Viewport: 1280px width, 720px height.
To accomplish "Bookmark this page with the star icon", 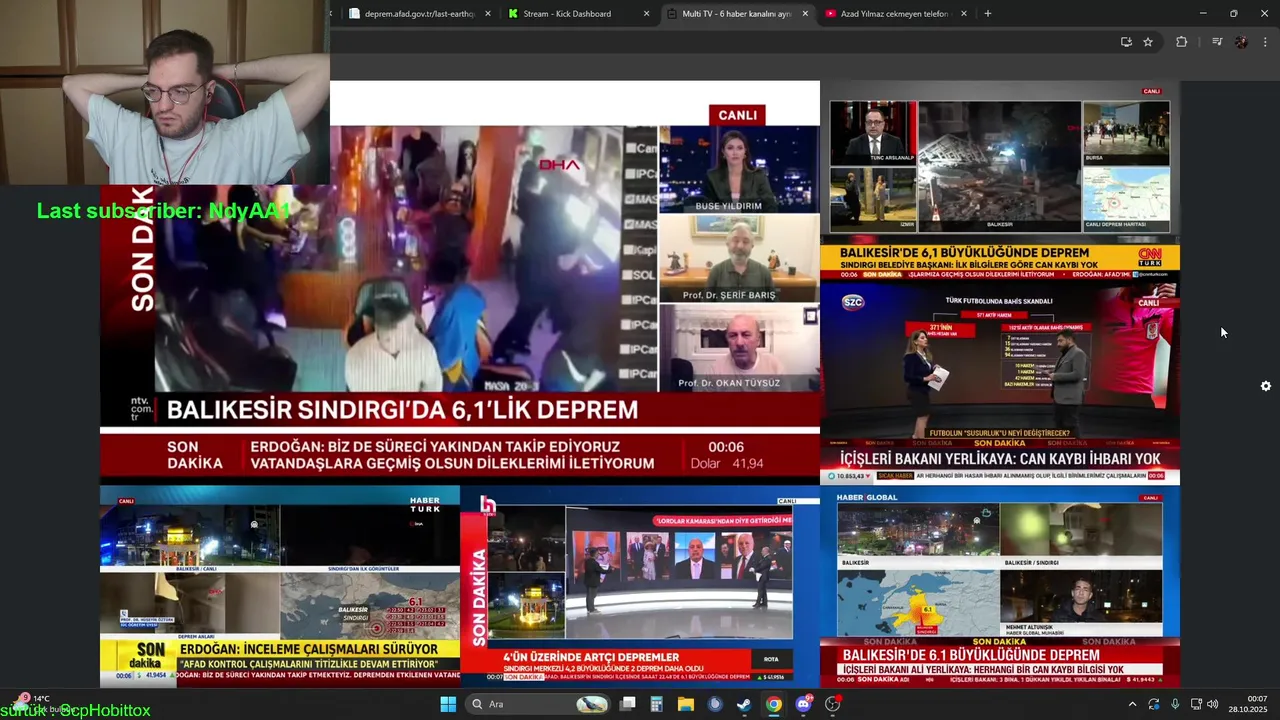I will point(1148,42).
